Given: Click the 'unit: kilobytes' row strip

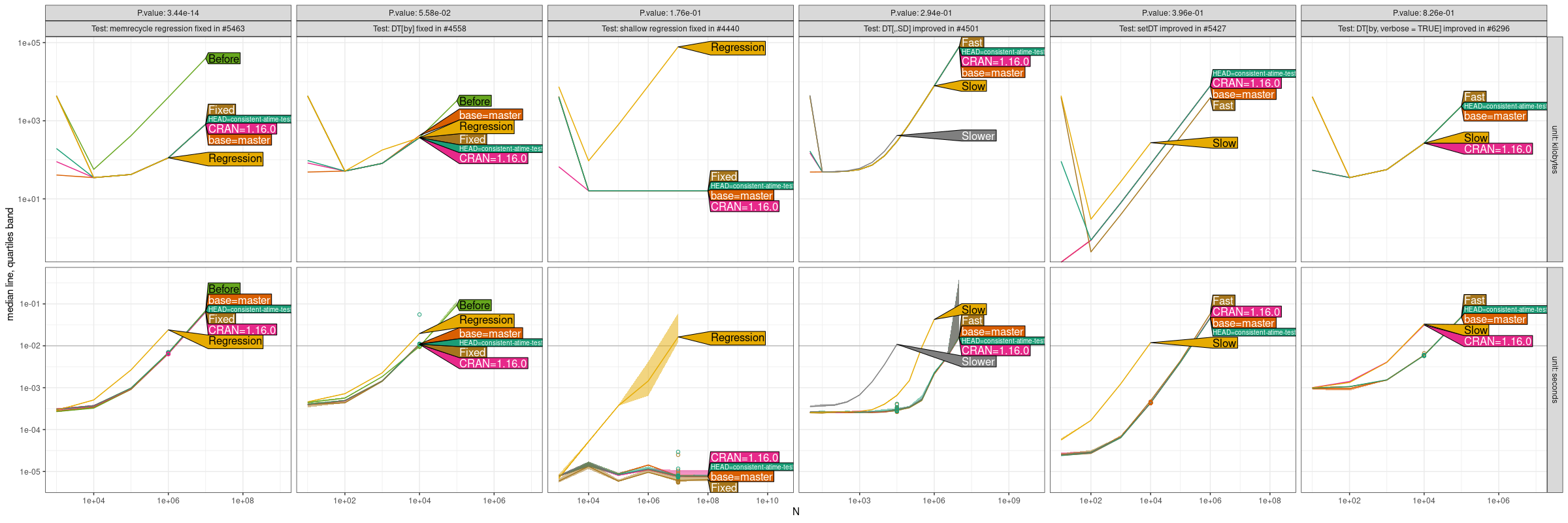Looking at the screenshot, I should [x=1554, y=149].
